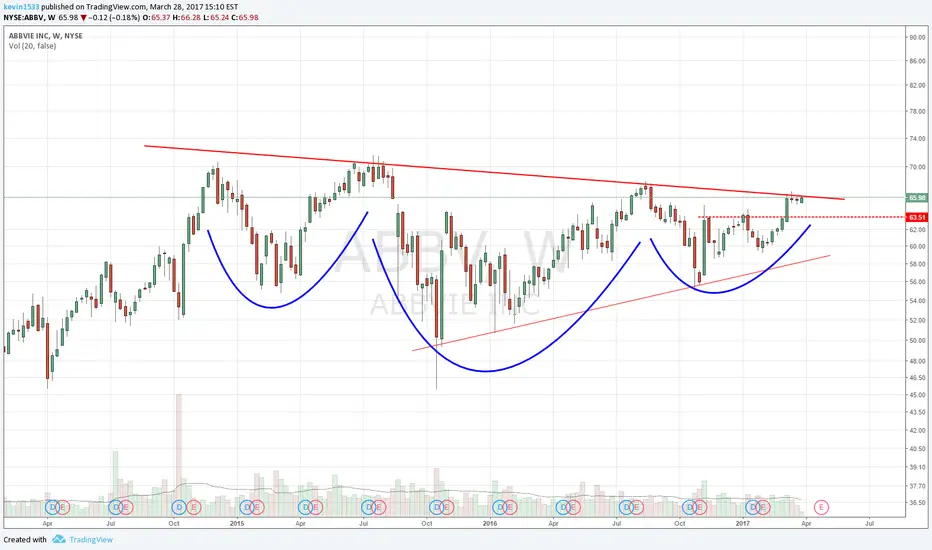Click the 40.50 price axis label
Viewport: 932px width, 550px height.
click(917, 449)
